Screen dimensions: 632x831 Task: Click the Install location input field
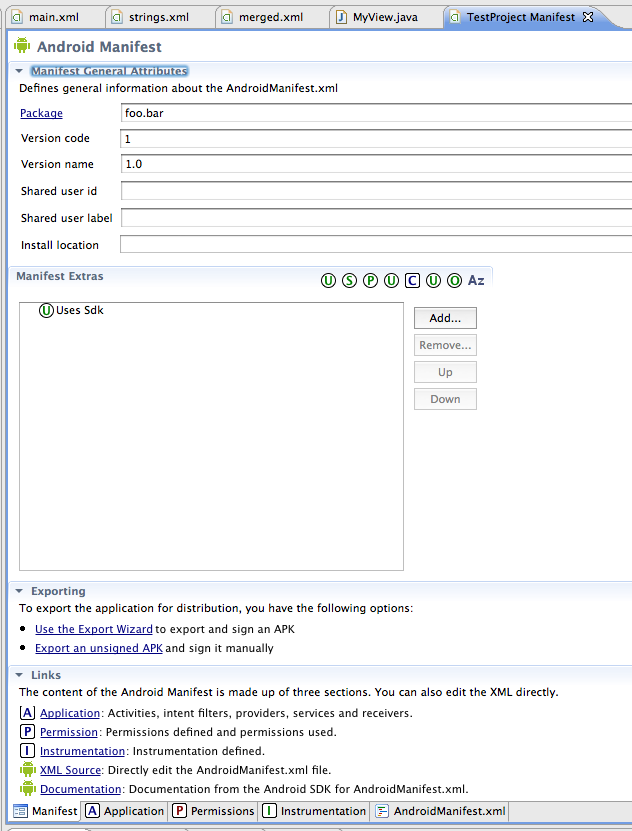pos(376,245)
